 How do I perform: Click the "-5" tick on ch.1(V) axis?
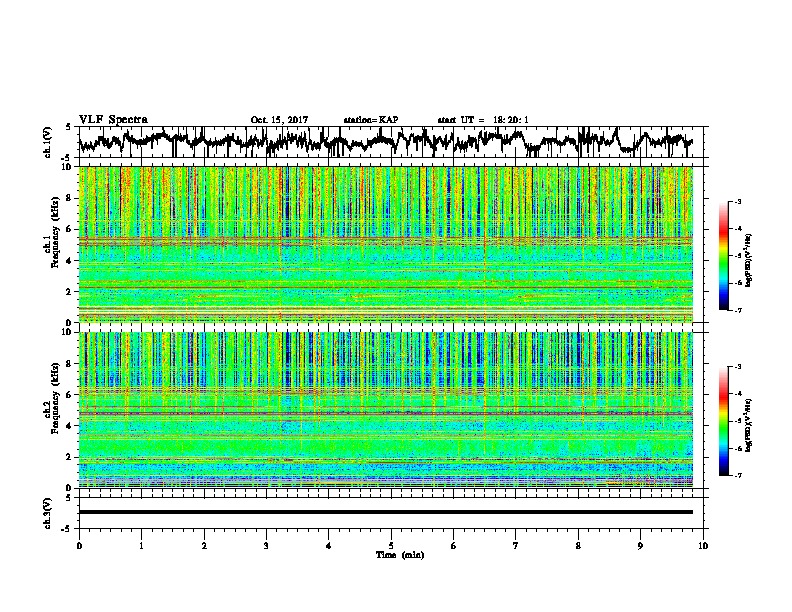(x=67, y=157)
